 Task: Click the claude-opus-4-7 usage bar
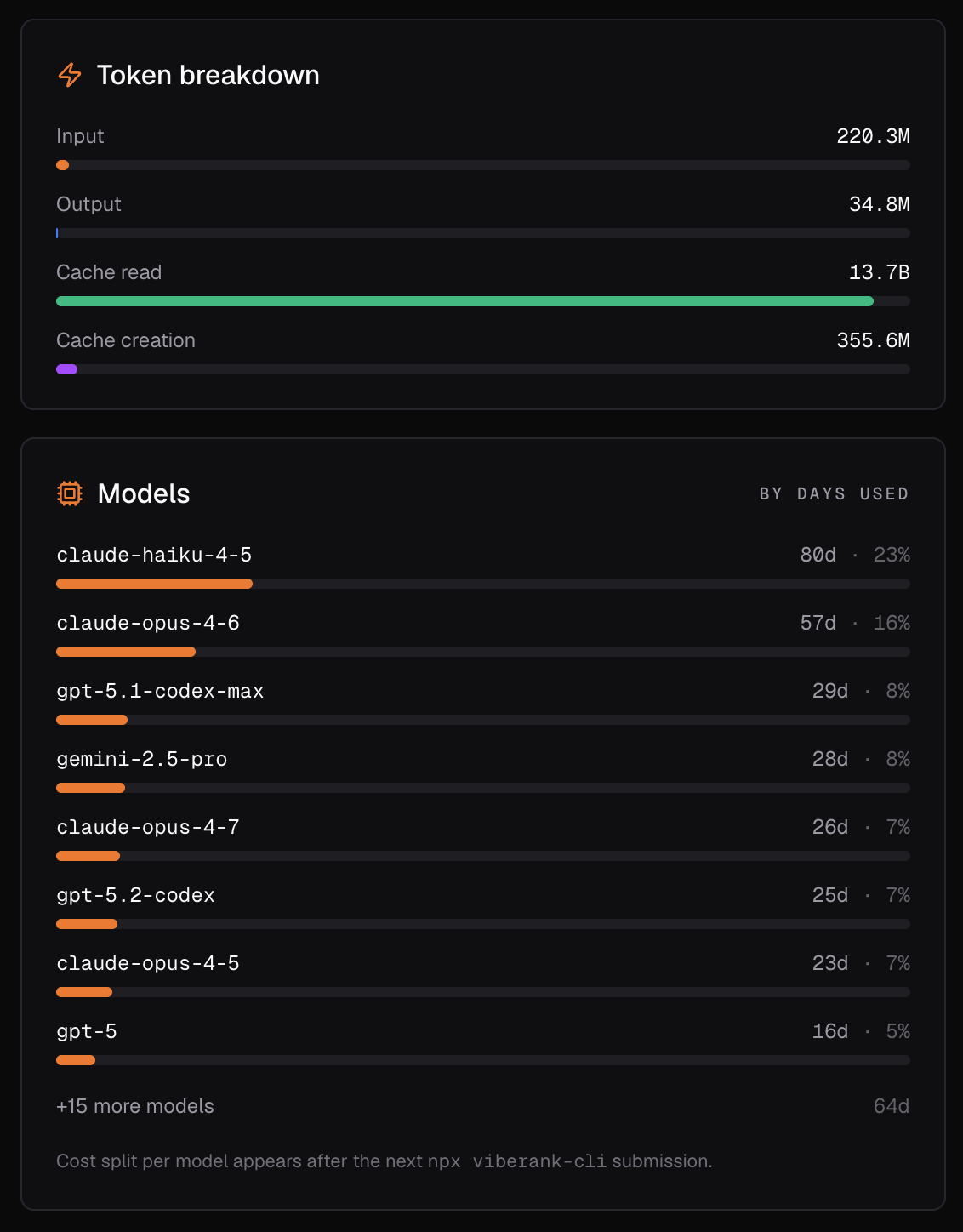[x=483, y=856]
